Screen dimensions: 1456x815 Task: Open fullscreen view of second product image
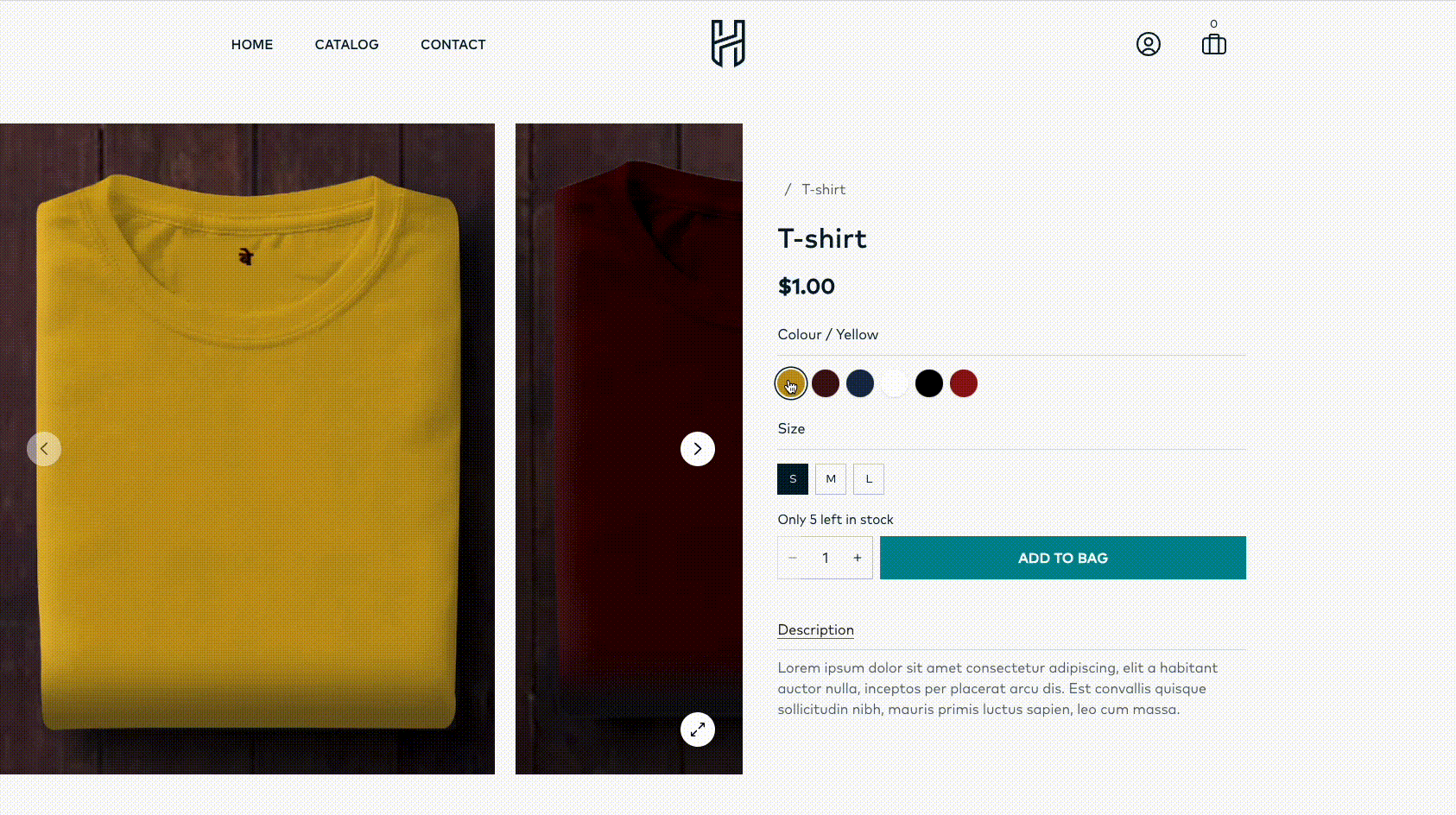[x=697, y=730]
